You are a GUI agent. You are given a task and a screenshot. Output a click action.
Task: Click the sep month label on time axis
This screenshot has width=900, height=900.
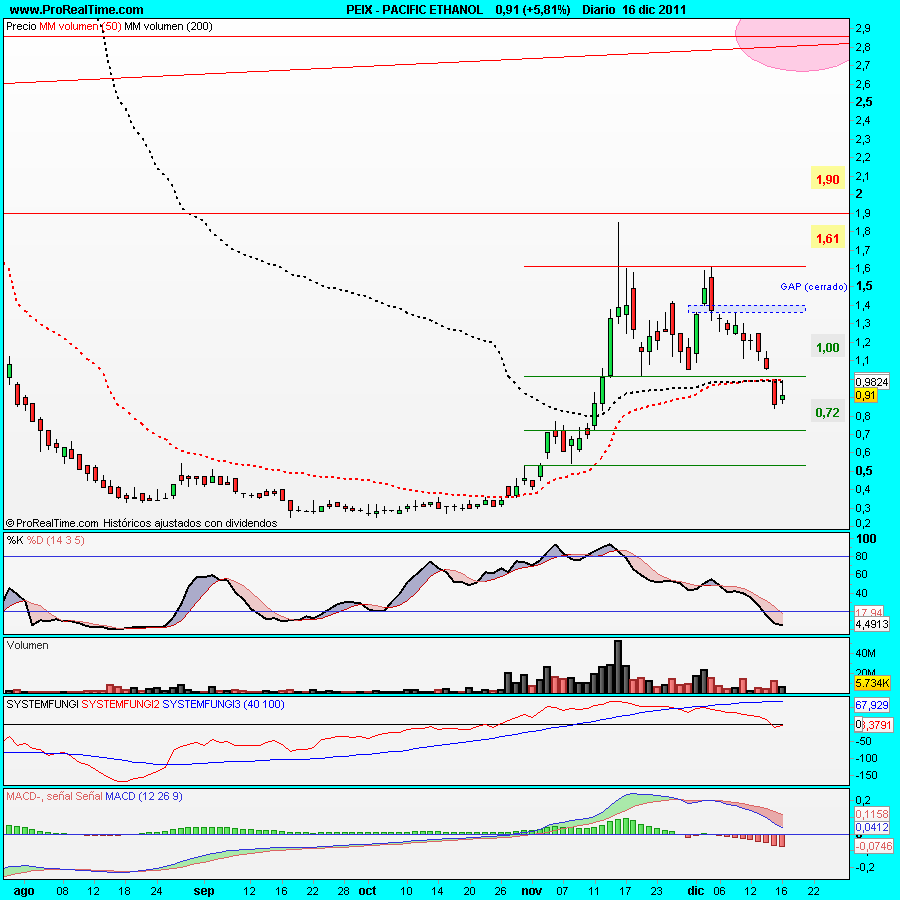tap(204, 891)
